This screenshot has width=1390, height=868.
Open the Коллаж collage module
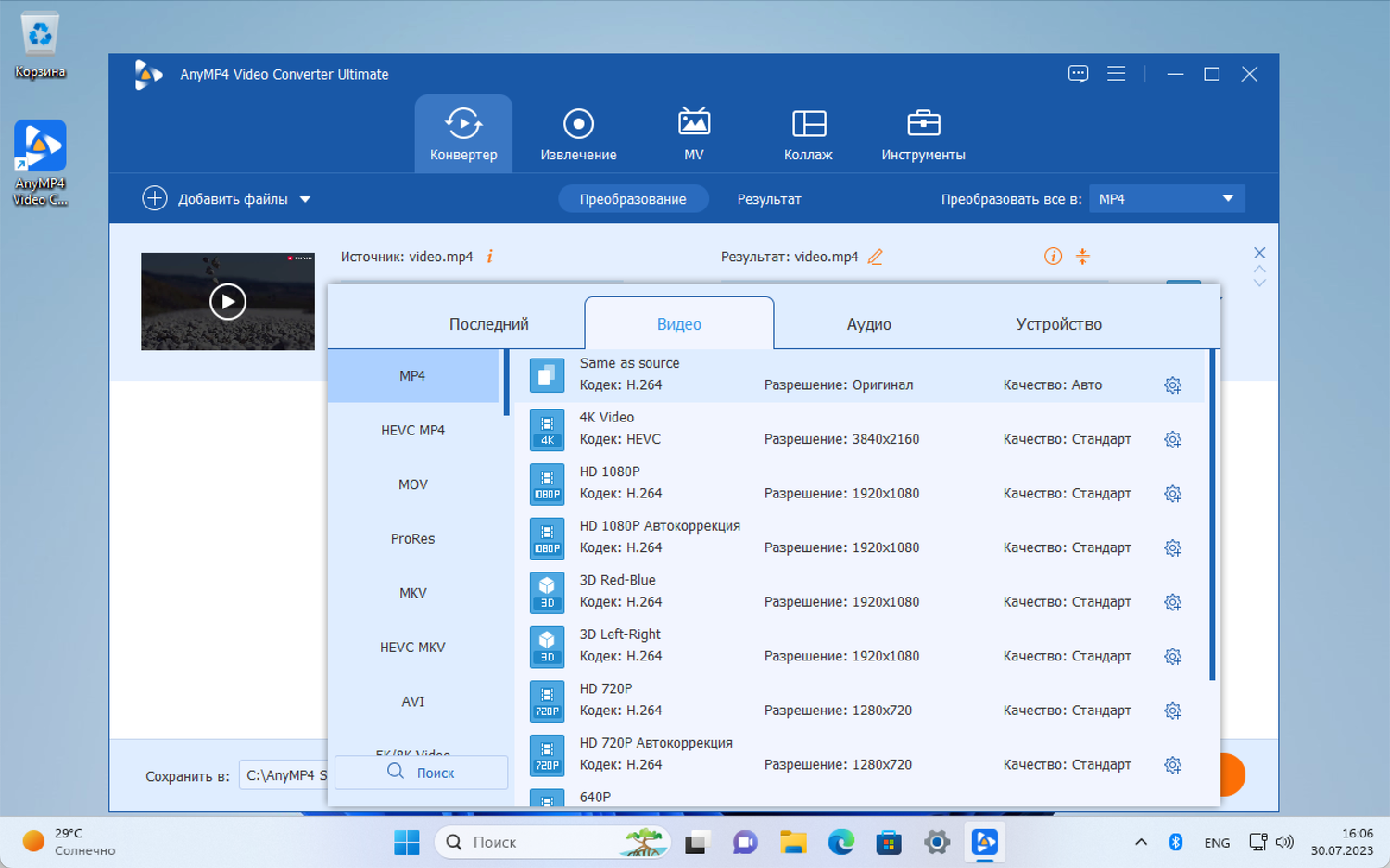(808, 134)
